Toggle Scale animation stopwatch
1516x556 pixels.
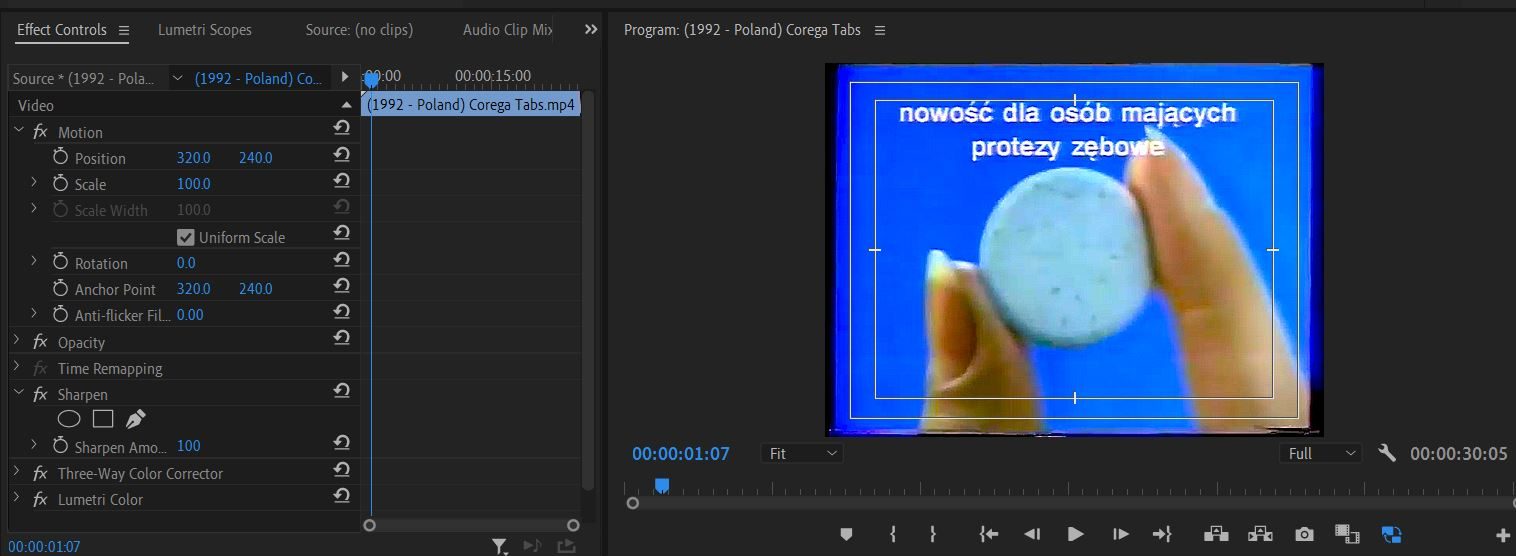point(60,183)
